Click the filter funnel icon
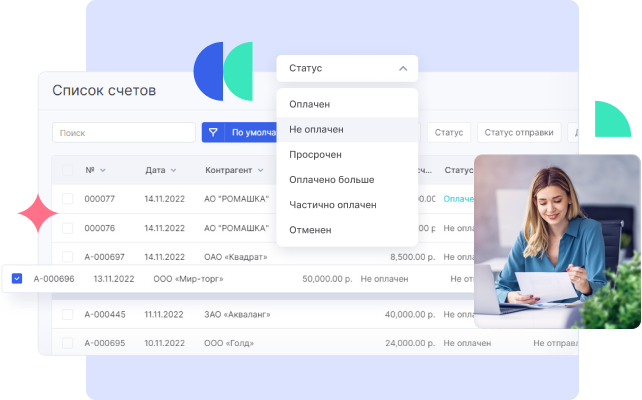Viewport: 642px width, 400px height. pyautogui.click(x=213, y=132)
